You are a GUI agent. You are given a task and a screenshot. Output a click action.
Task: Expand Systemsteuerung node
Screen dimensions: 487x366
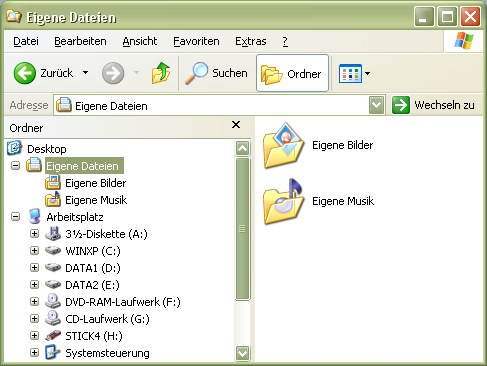(x=34, y=353)
